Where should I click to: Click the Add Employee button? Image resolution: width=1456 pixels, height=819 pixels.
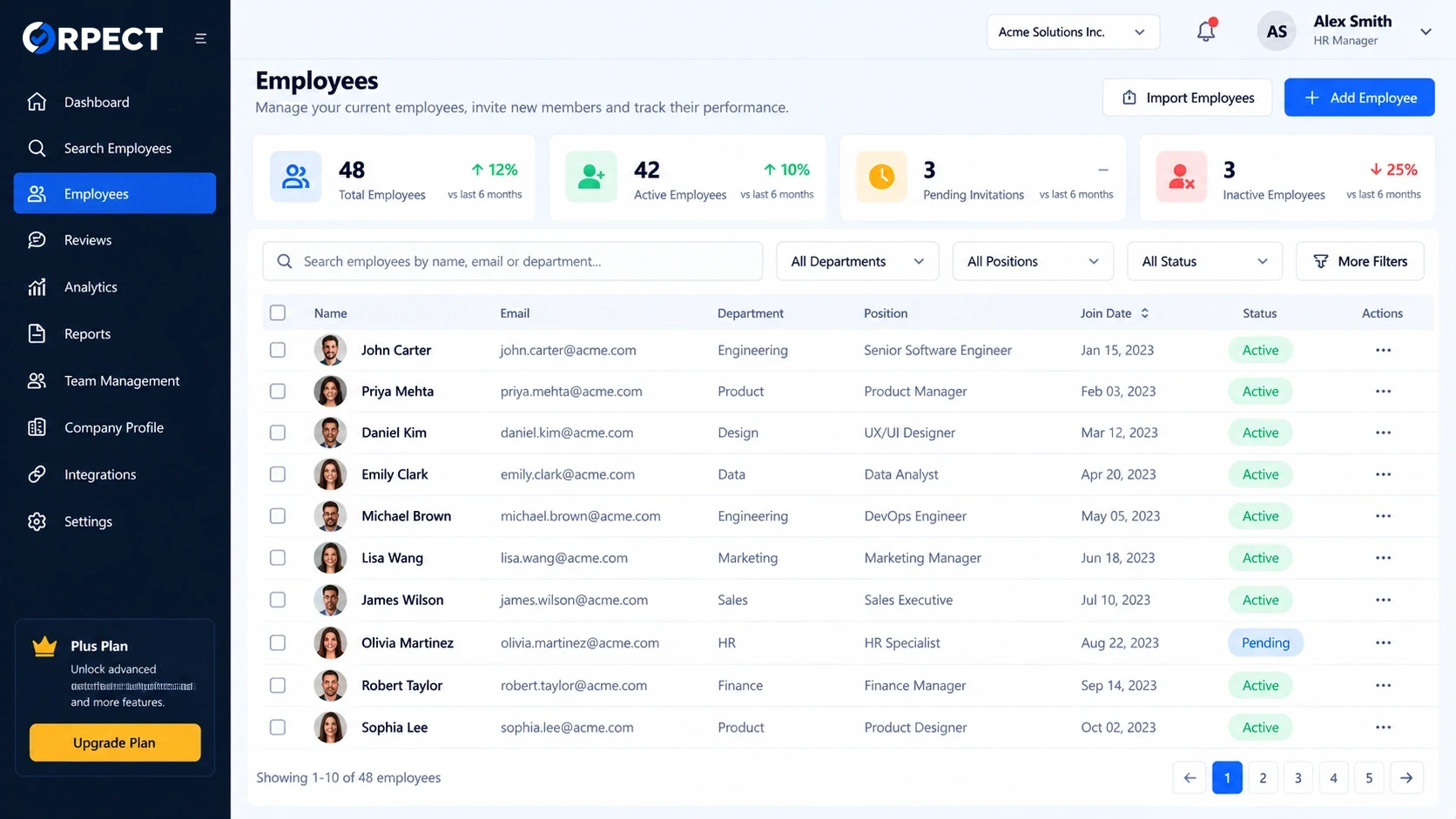tap(1359, 97)
